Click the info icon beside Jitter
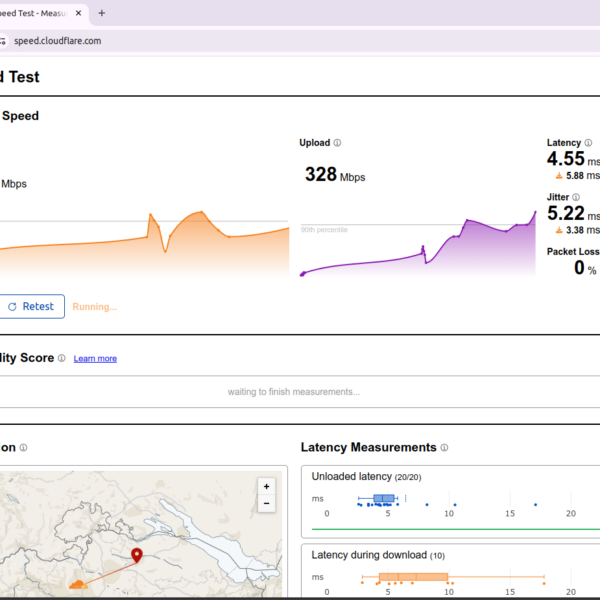The height and width of the screenshot is (600, 600). 576,197
